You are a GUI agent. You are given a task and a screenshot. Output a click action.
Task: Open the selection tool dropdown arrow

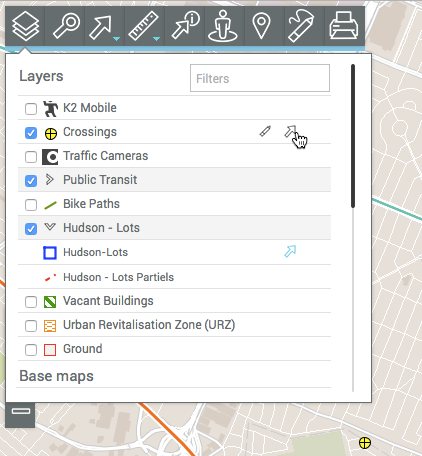click(x=116, y=39)
